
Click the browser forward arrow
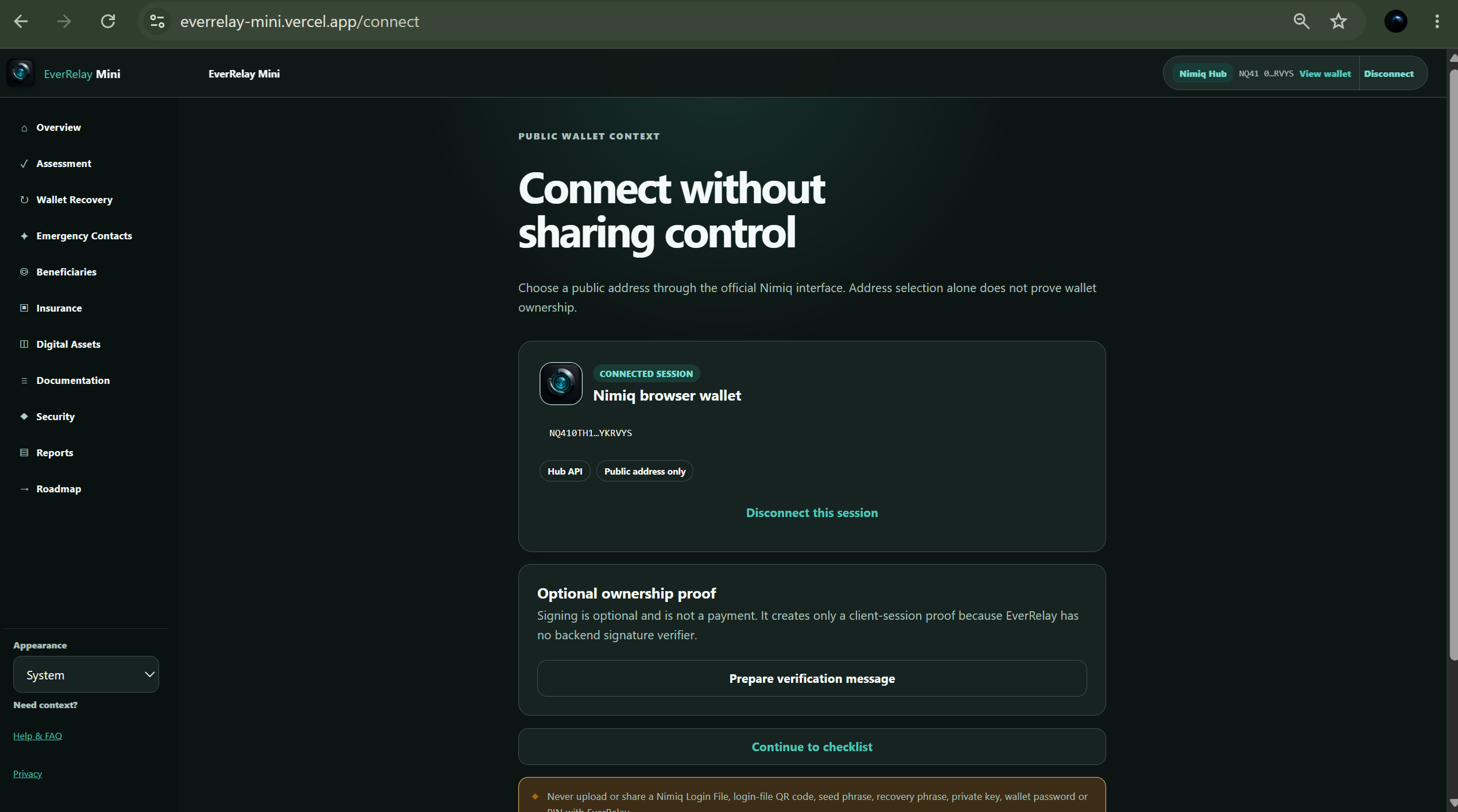(x=64, y=21)
